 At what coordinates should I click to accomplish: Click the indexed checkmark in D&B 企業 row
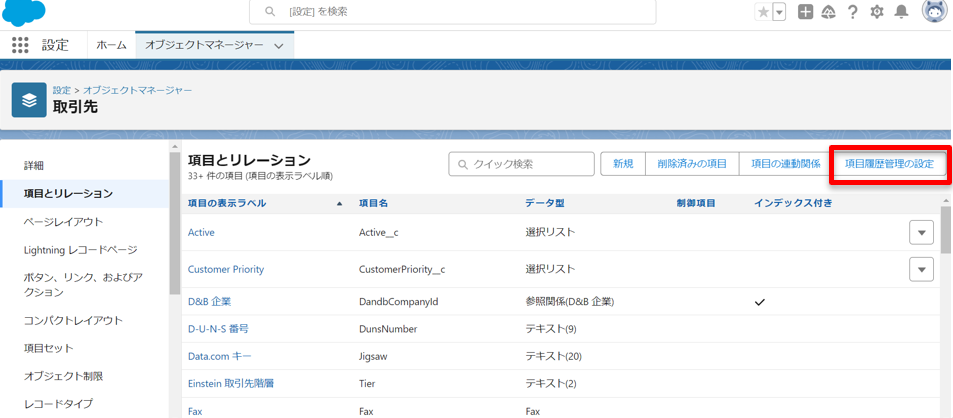click(759, 302)
